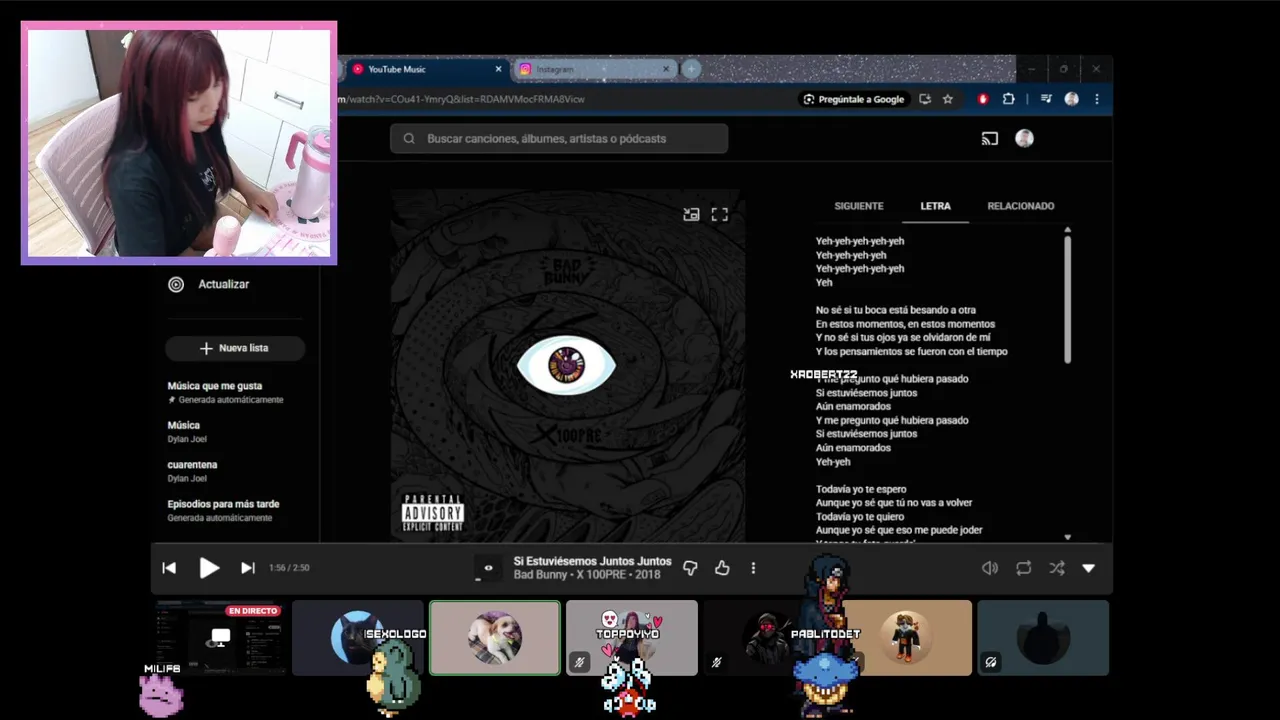The width and height of the screenshot is (1280, 720).
Task: Click the lyrics scrollbar down arrow
Action: tap(1067, 537)
